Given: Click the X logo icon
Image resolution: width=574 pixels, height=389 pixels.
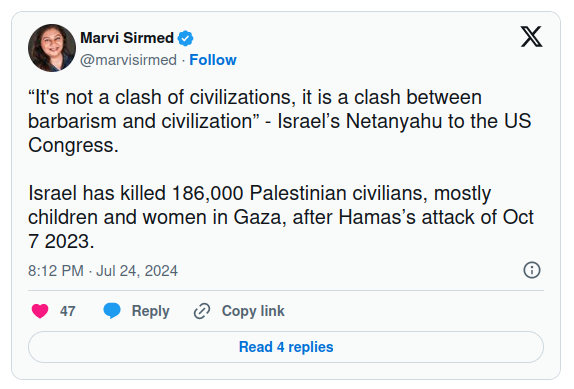Looking at the screenshot, I should [532, 37].
